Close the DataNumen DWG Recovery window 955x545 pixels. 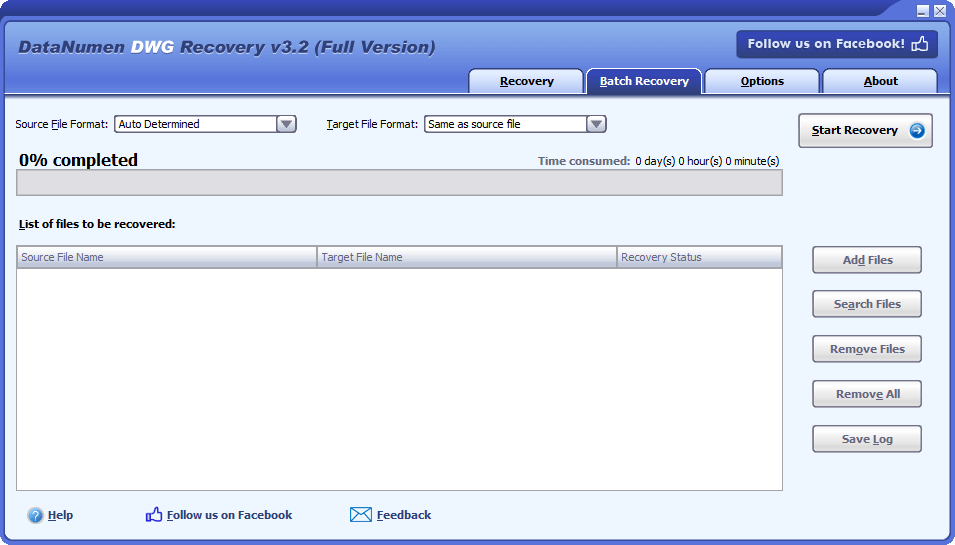point(940,11)
